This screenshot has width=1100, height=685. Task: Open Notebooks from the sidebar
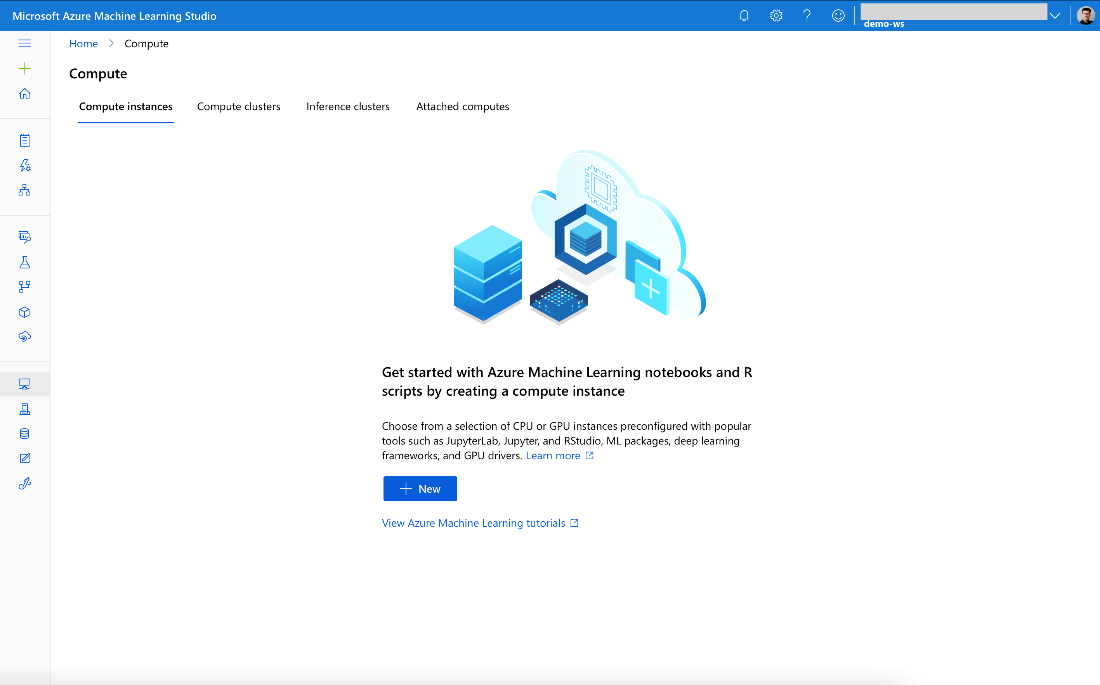[x=25, y=140]
